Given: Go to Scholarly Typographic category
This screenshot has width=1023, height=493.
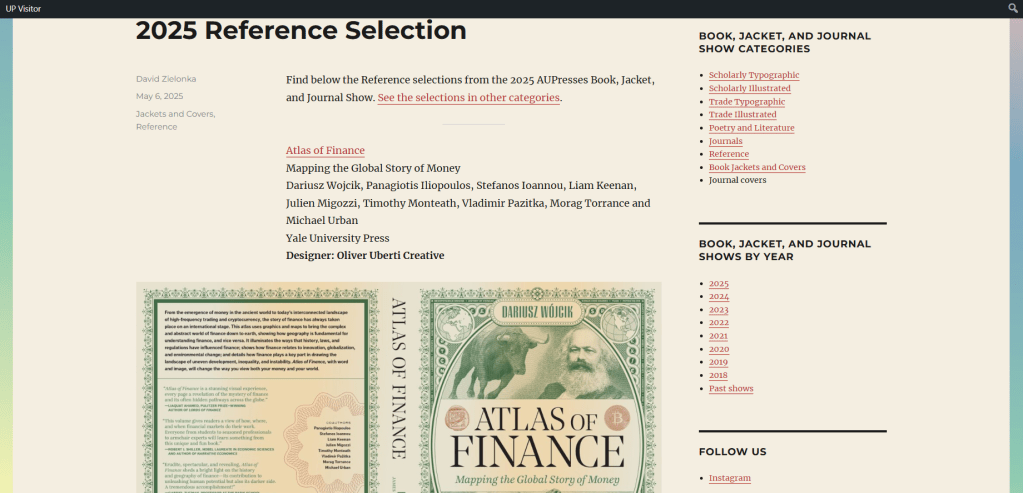Looking at the screenshot, I should tap(753, 75).
